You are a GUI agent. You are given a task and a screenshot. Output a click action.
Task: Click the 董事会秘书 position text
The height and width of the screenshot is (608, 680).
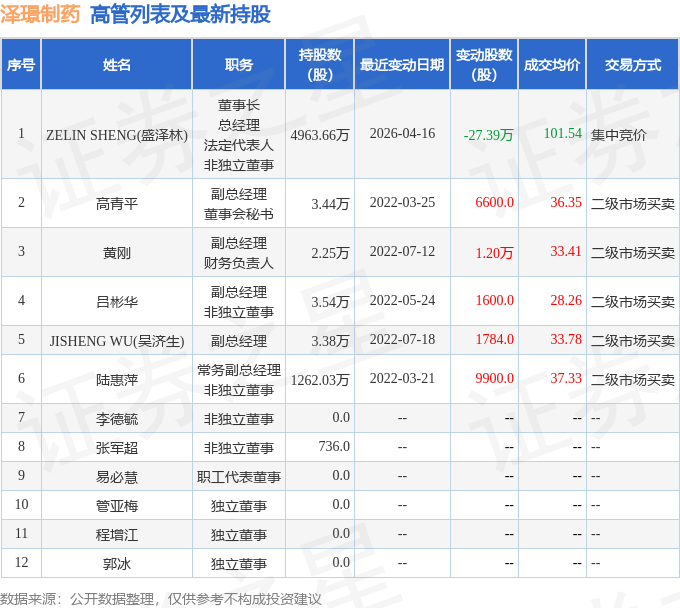tap(239, 214)
